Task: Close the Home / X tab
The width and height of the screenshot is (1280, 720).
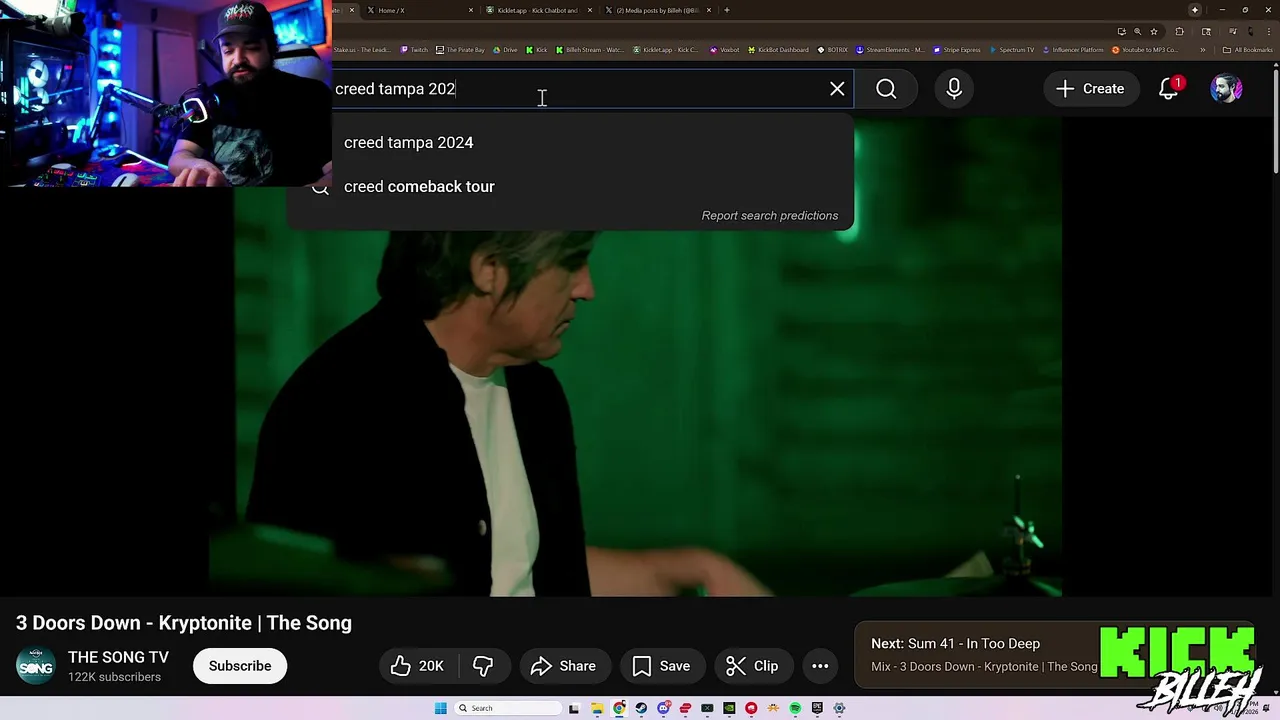Action: [471, 10]
